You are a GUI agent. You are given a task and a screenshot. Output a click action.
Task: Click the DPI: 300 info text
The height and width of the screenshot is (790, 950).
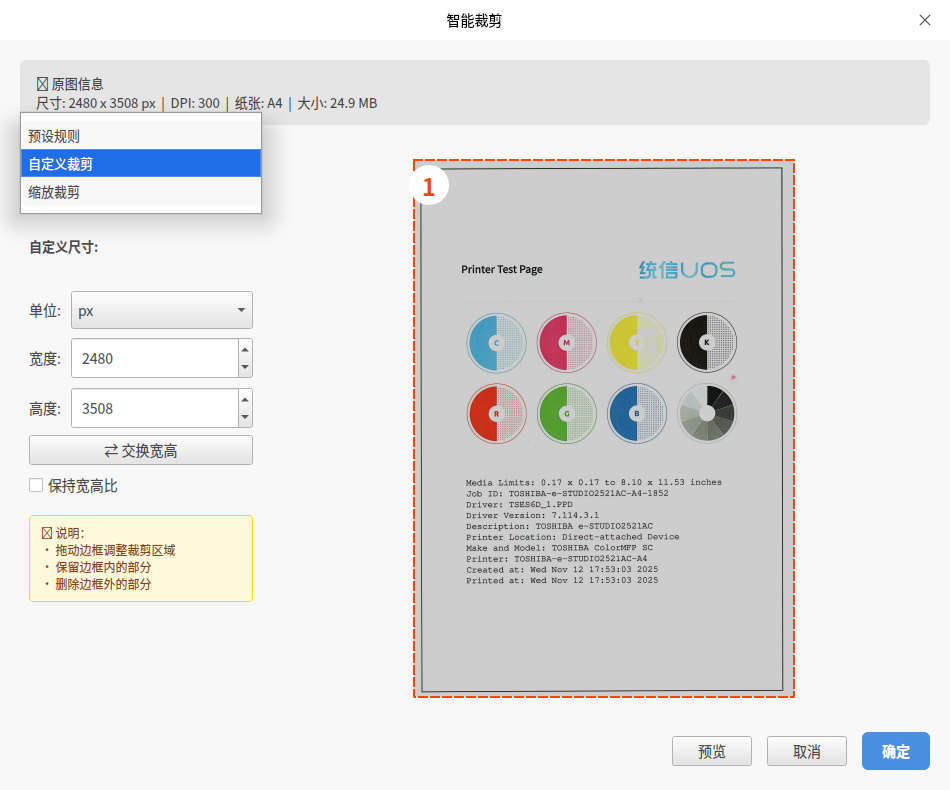pos(195,103)
